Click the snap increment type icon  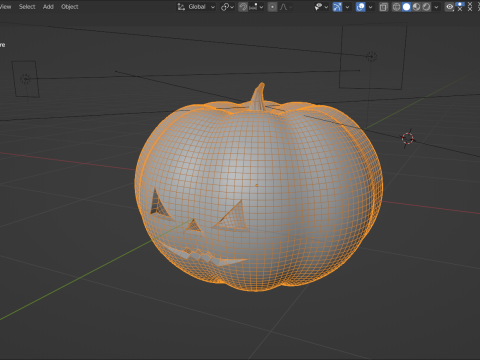(x=253, y=7)
